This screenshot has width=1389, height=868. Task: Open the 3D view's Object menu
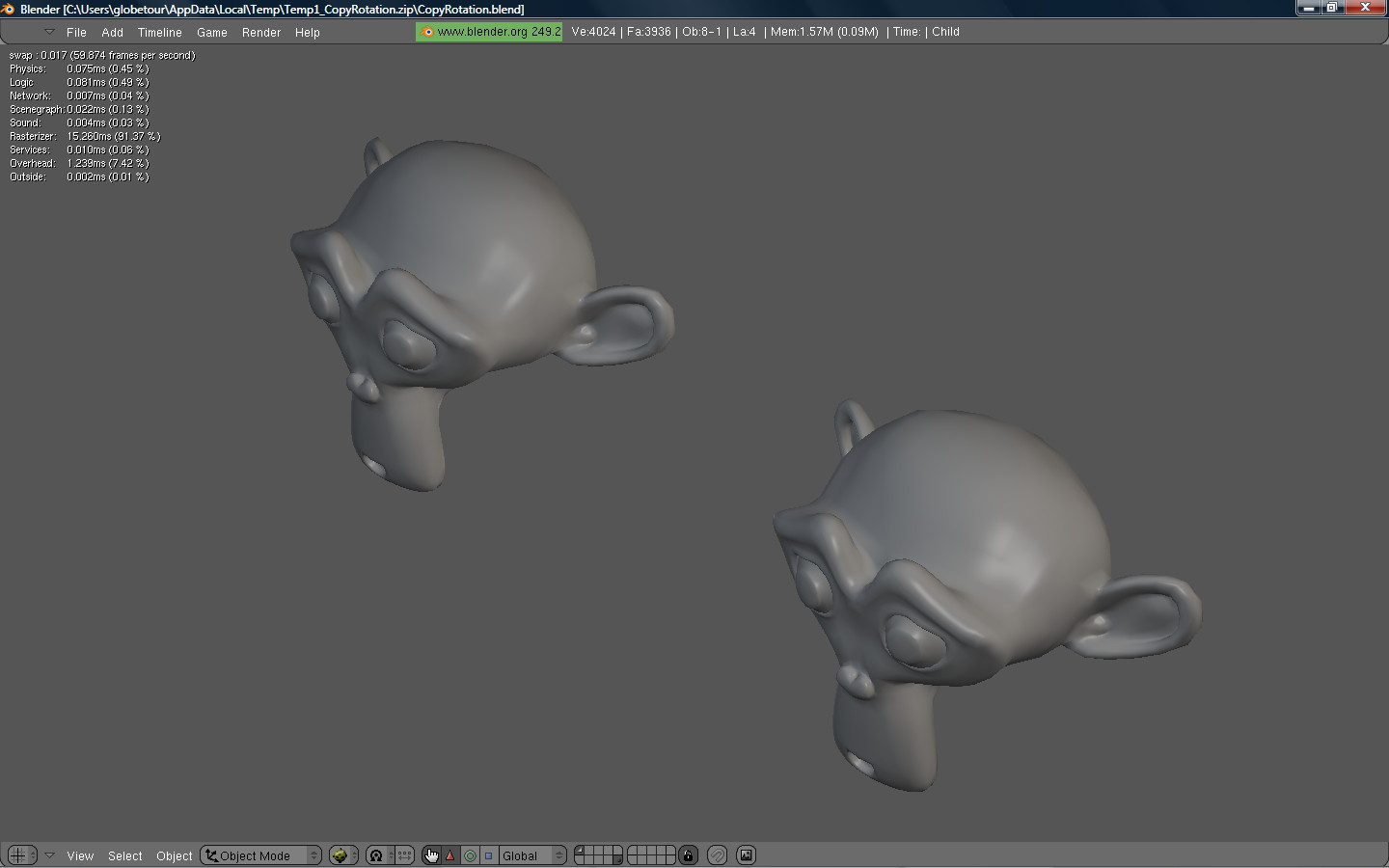(x=174, y=855)
